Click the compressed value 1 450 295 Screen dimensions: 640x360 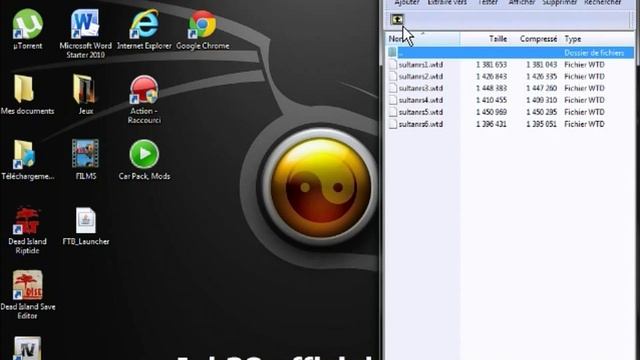(x=541, y=112)
